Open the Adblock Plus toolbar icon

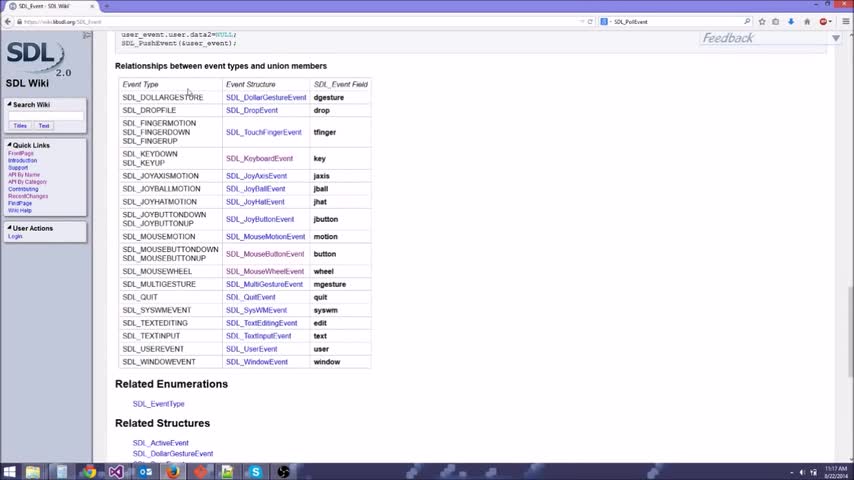click(x=824, y=22)
